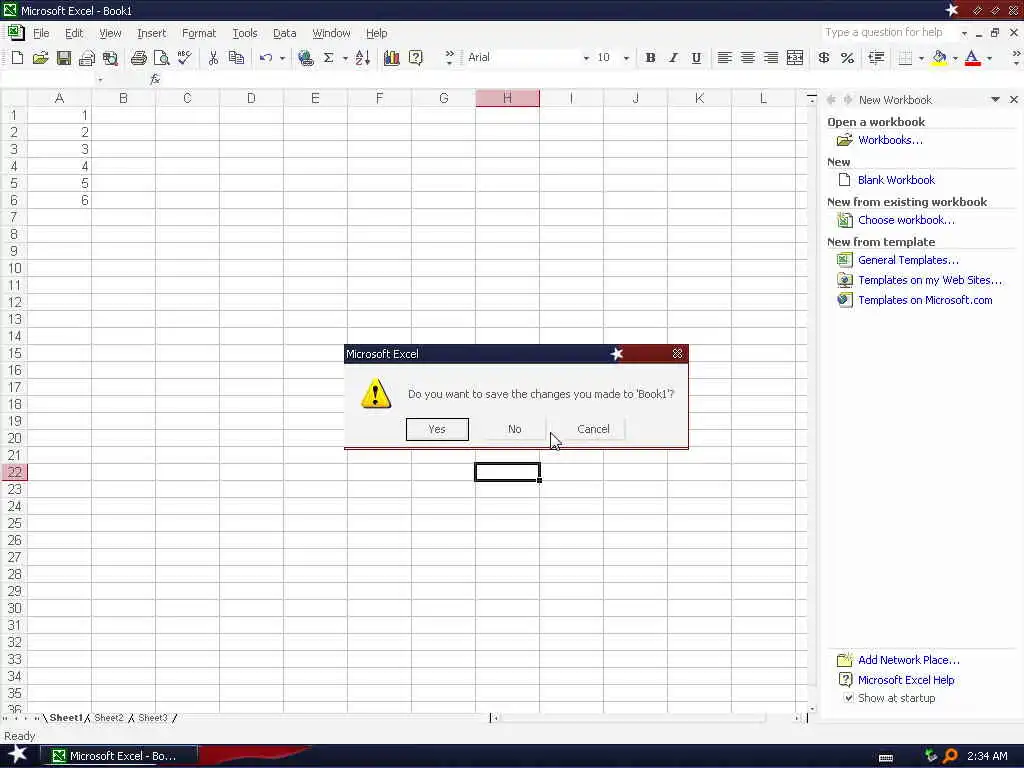Toggle underline formatting
The width and height of the screenshot is (1024, 768).
(696, 58)
